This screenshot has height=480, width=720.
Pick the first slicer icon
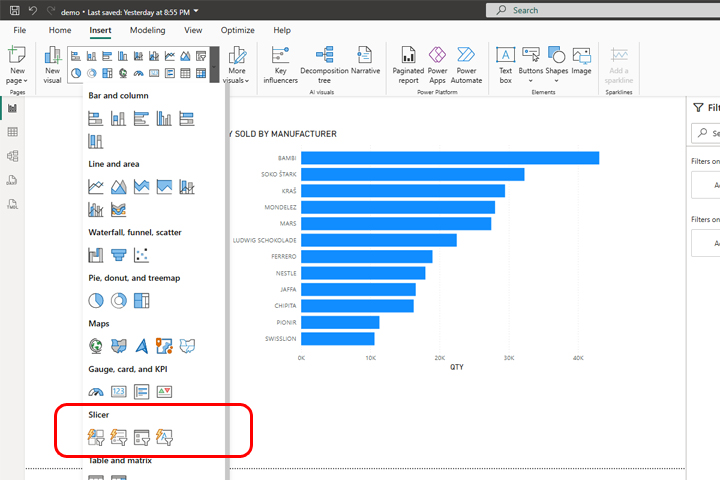pyautogui.click(x=97, y=436)
